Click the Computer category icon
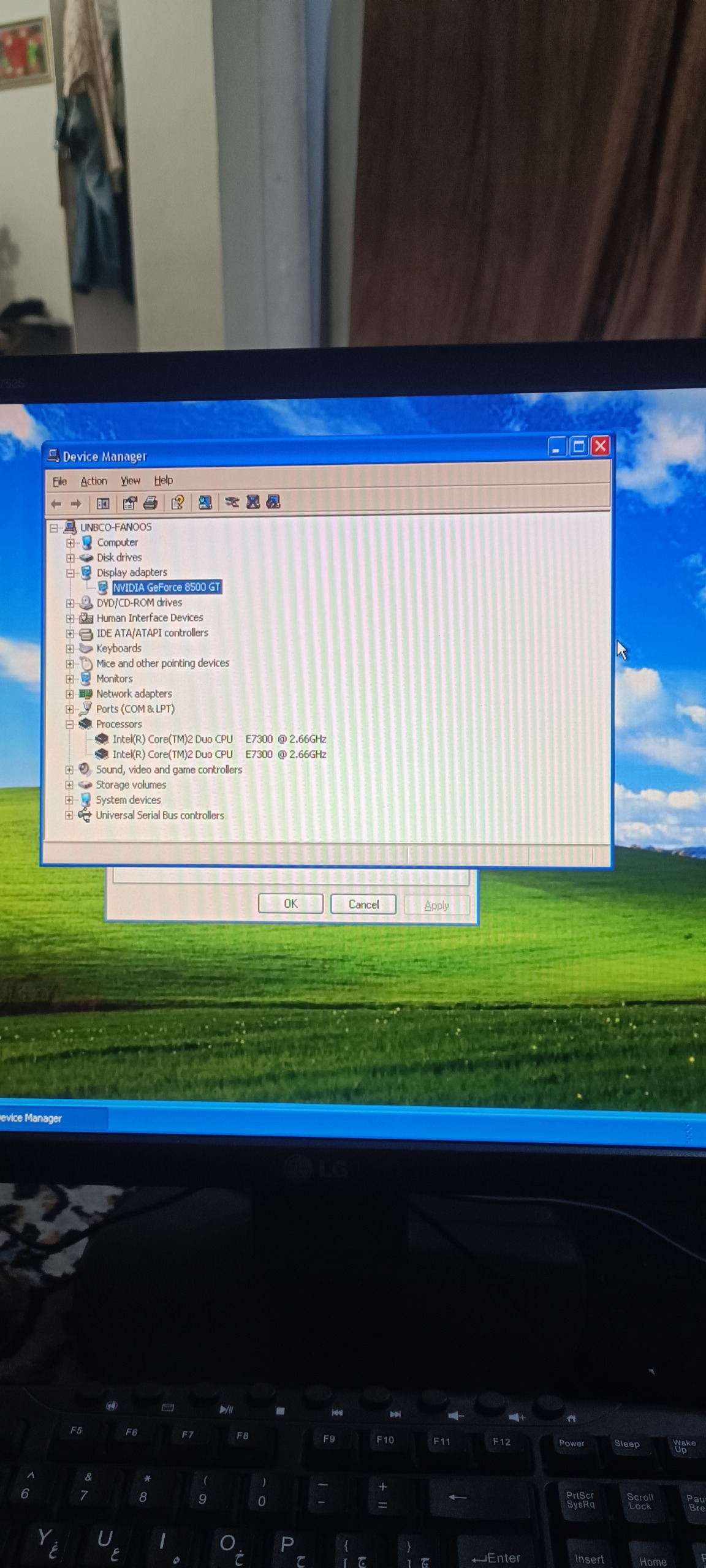 [x=87, y=543]
